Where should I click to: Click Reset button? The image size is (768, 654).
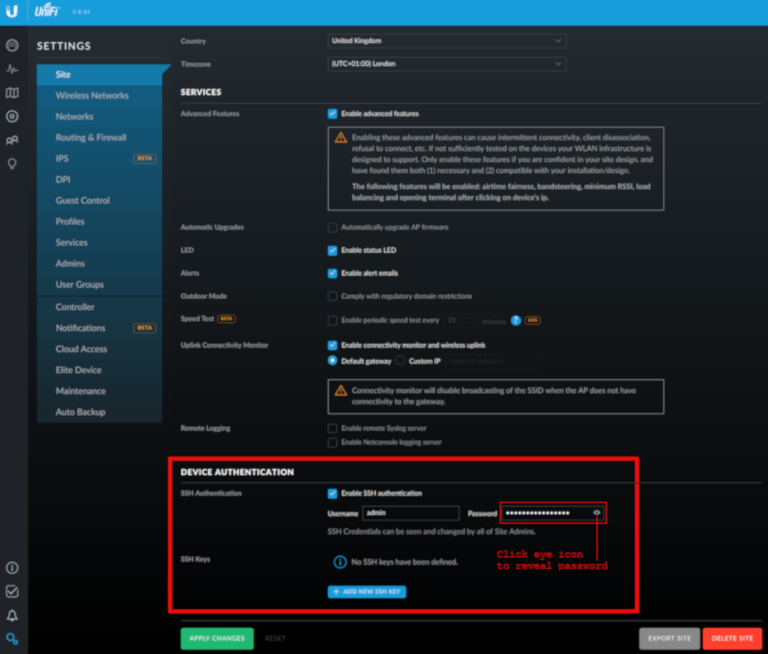275,638
